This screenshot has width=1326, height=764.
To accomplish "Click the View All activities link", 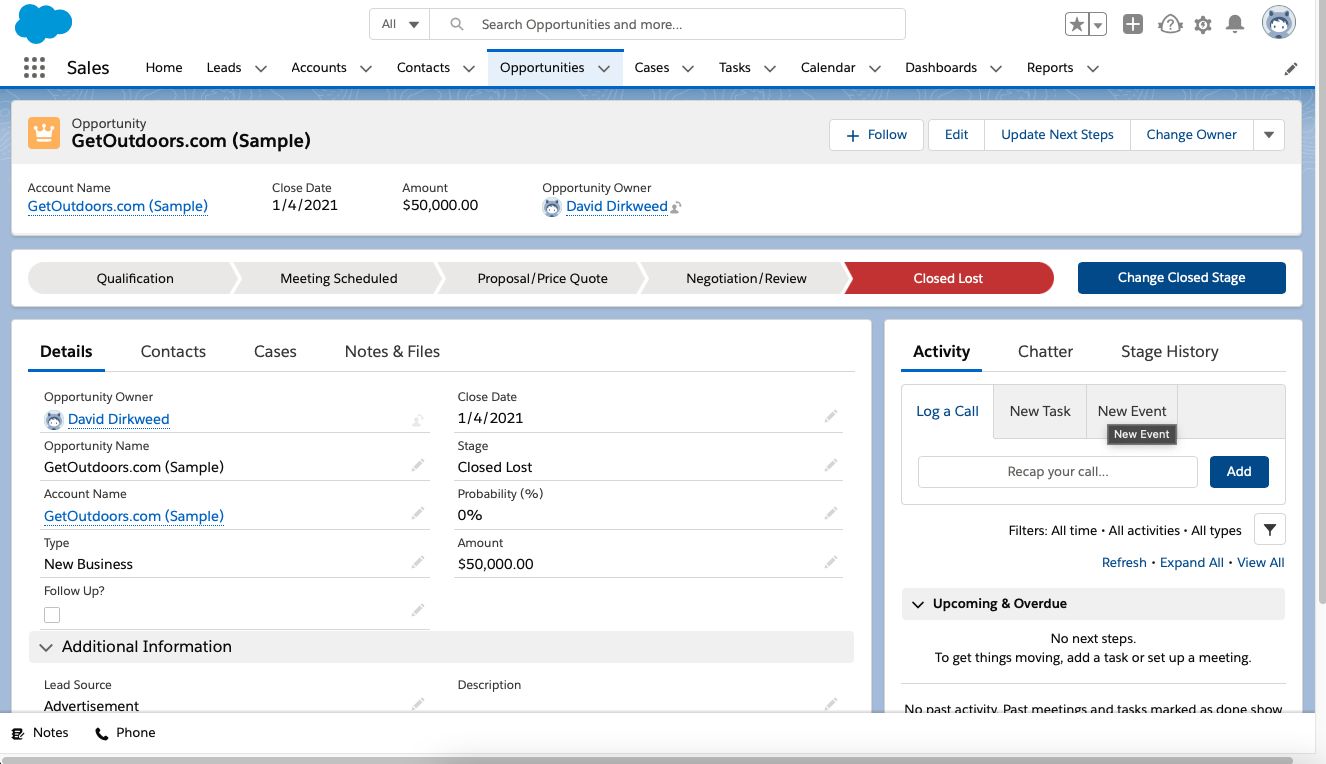I will click(x=1261, y=562).
